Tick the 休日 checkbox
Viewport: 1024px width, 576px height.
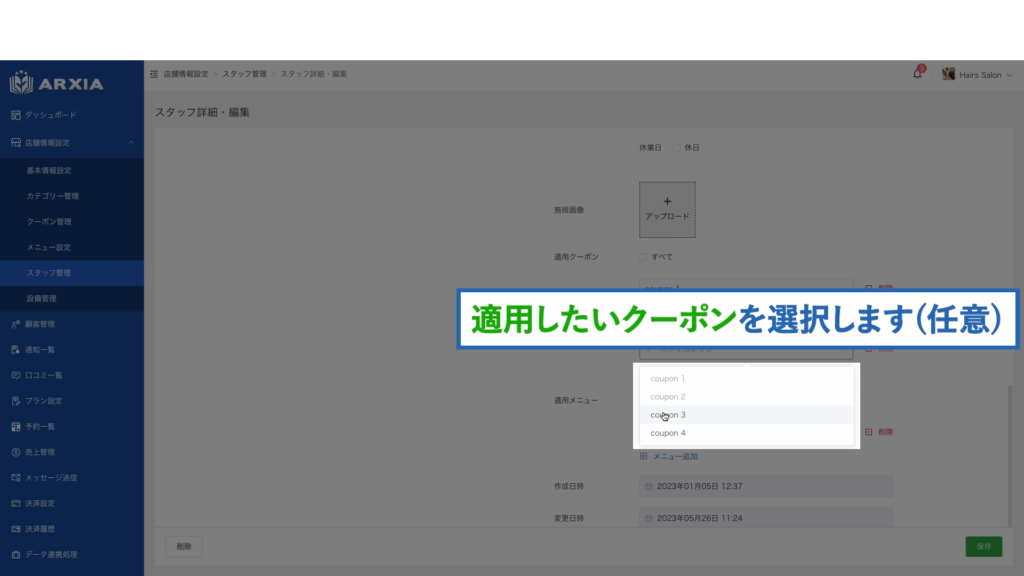677,148
